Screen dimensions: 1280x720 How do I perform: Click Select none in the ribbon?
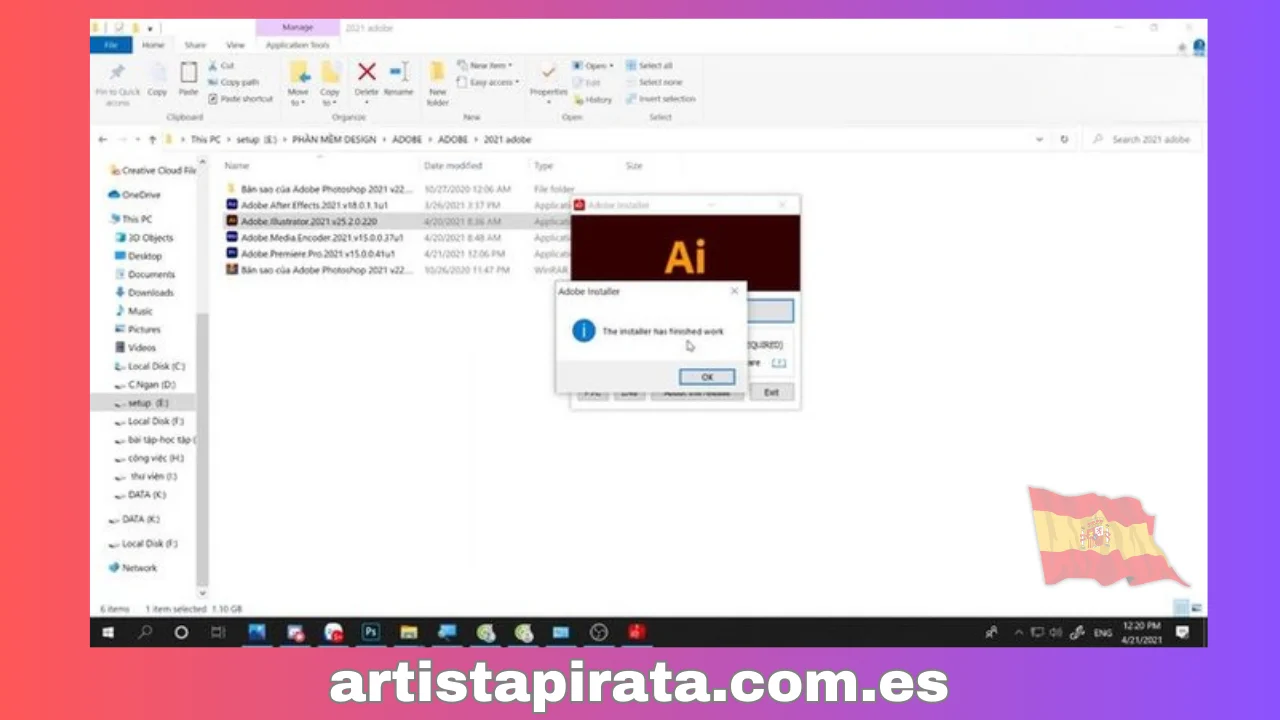(654, 82)
